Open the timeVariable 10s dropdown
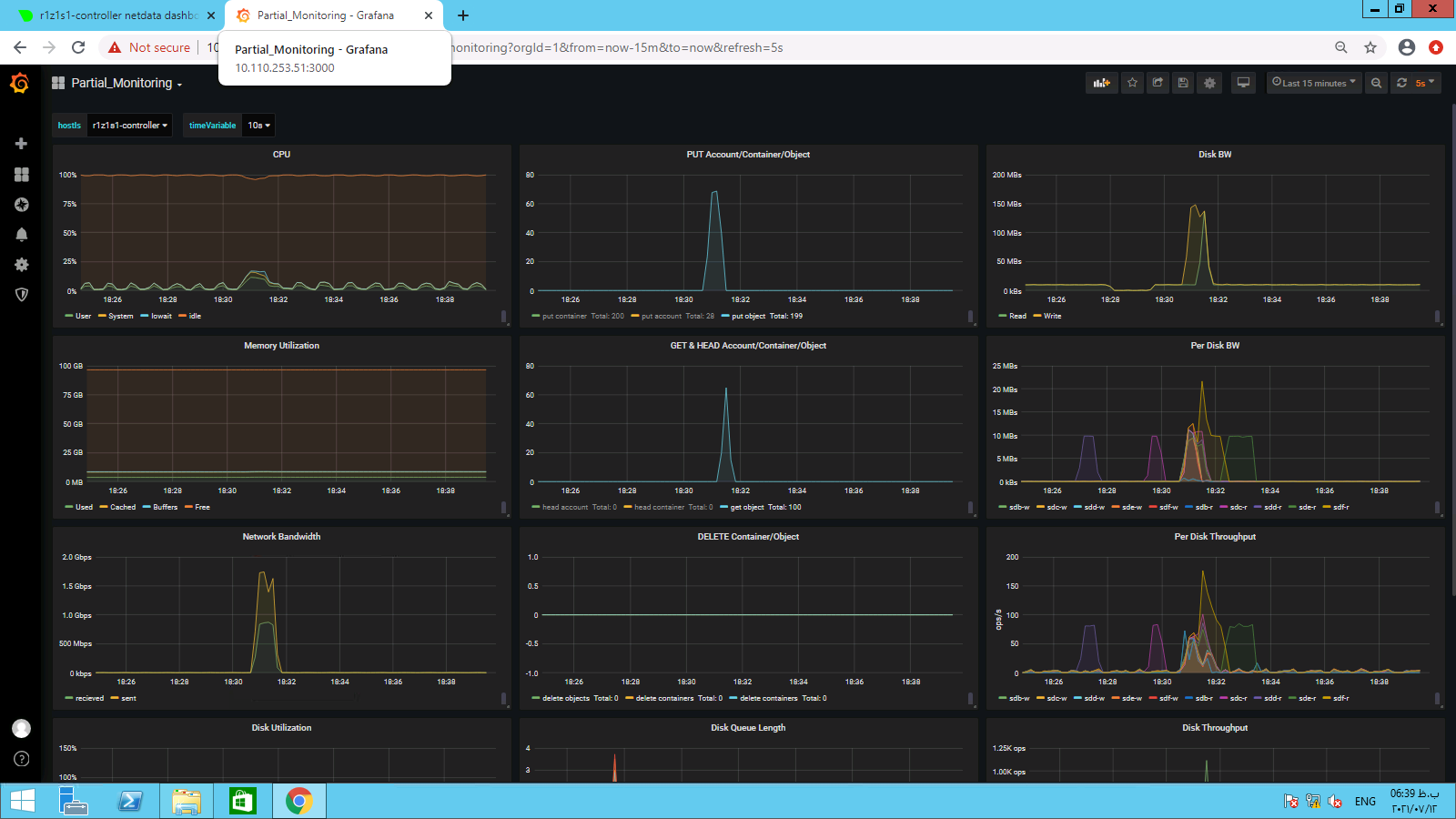Viewport: 1456px width, 819px height. (x=258, y=126)
